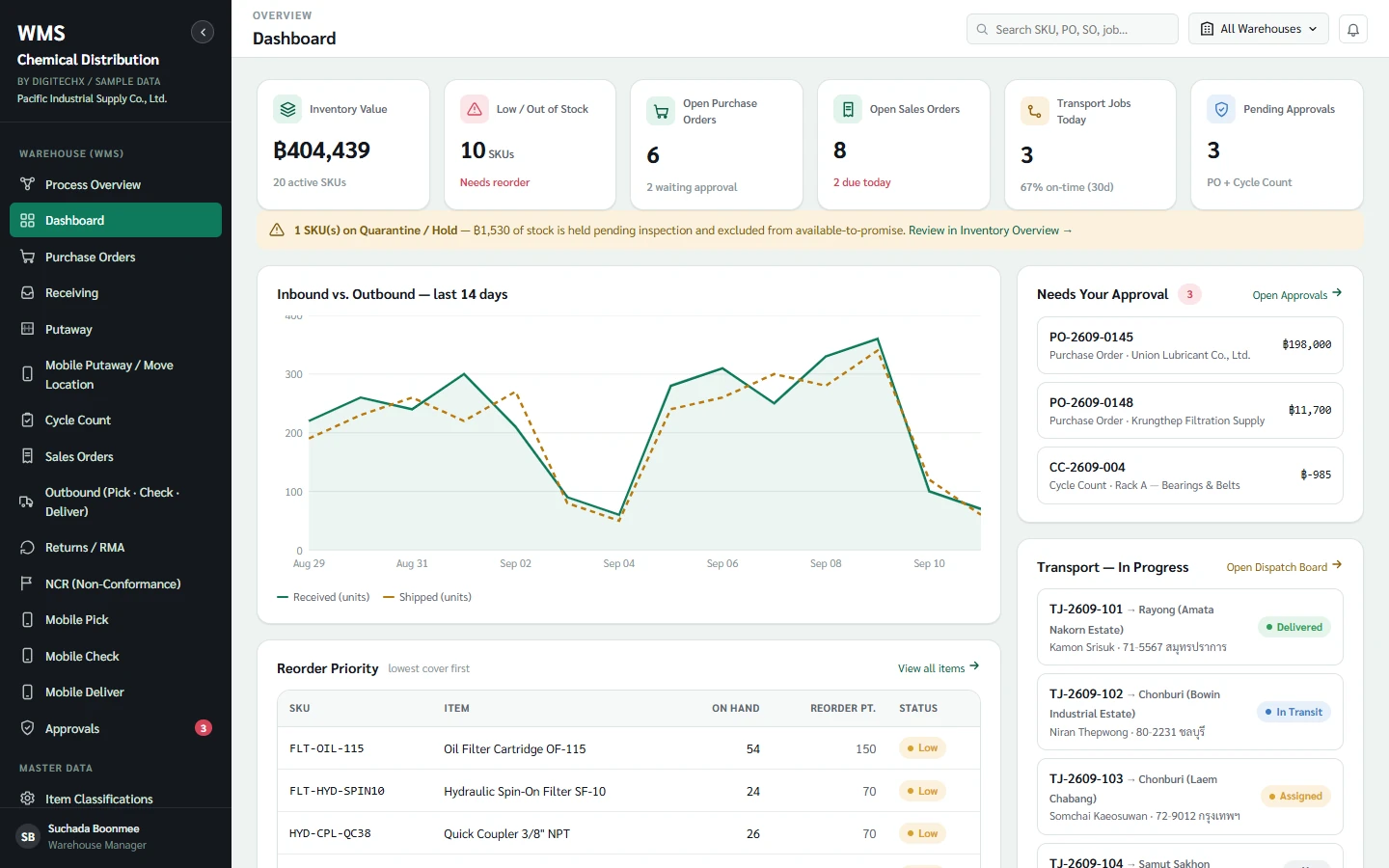
Task: Open approval card PO-2609-0148
Action: tap(1190, 410)
